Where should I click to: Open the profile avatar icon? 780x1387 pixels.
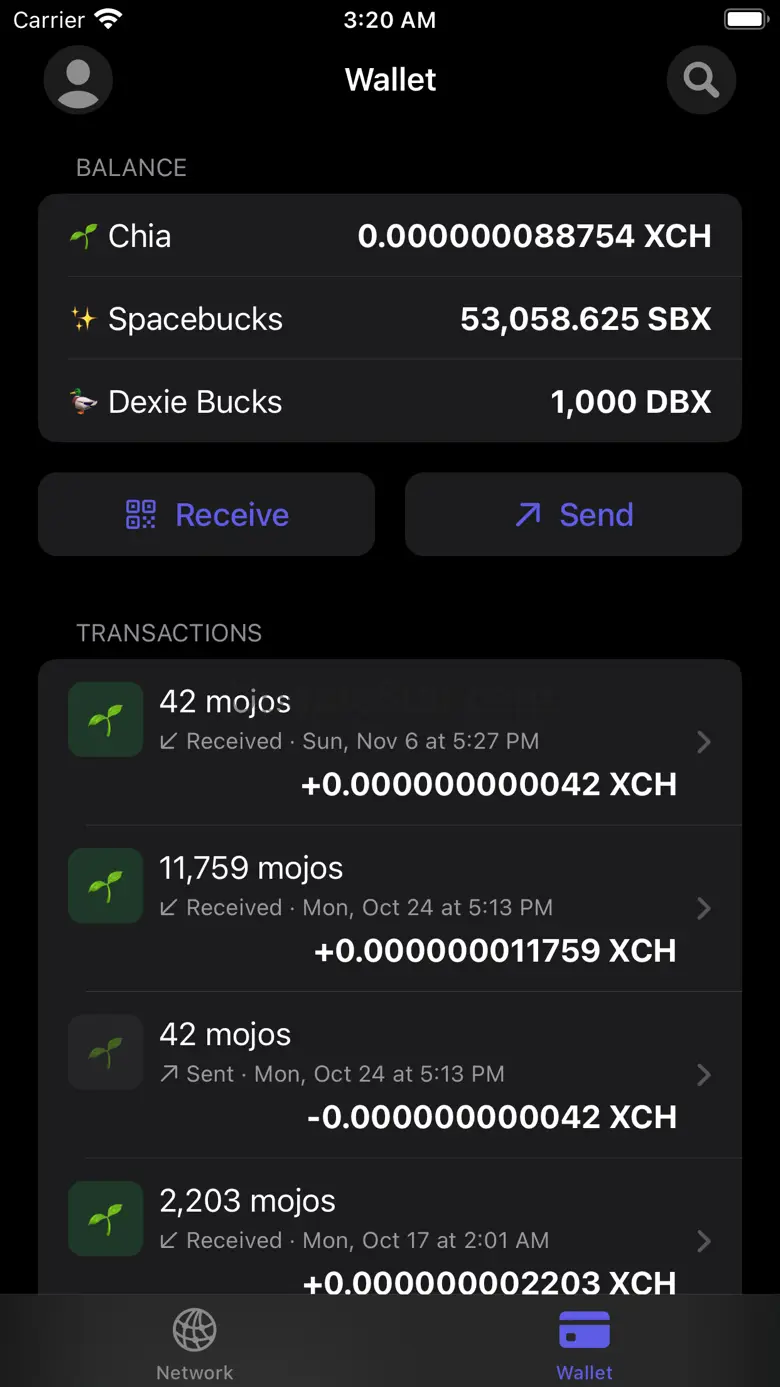pos(78,80)
